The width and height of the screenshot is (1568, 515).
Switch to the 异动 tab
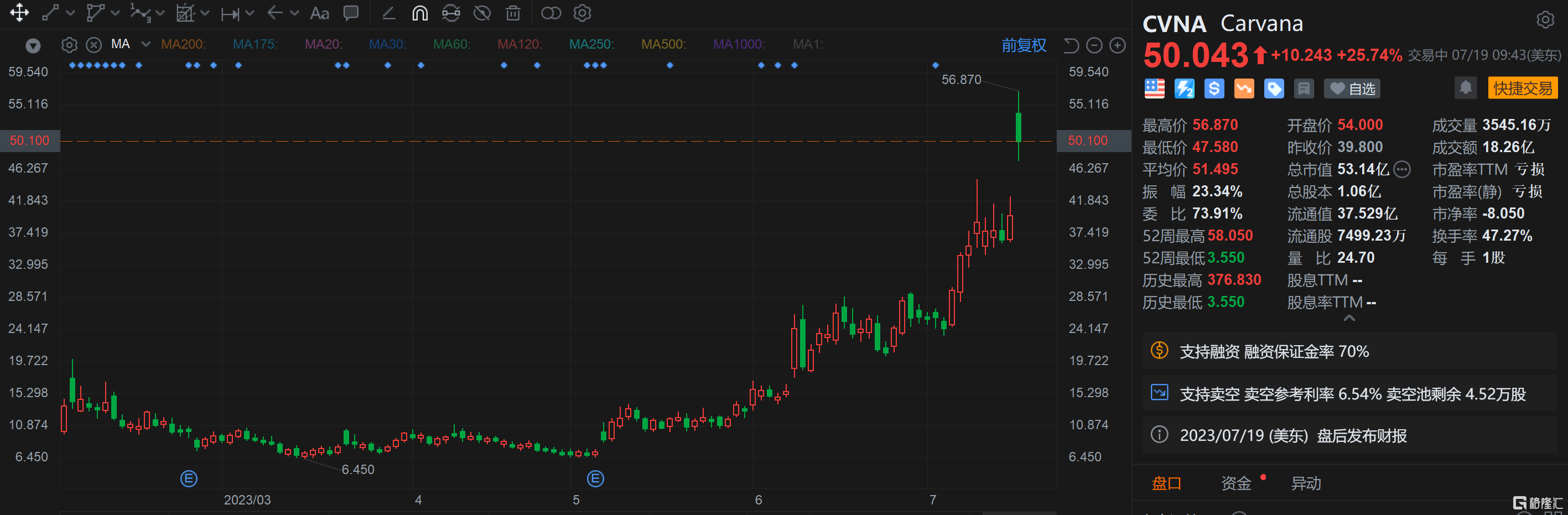1307,483
